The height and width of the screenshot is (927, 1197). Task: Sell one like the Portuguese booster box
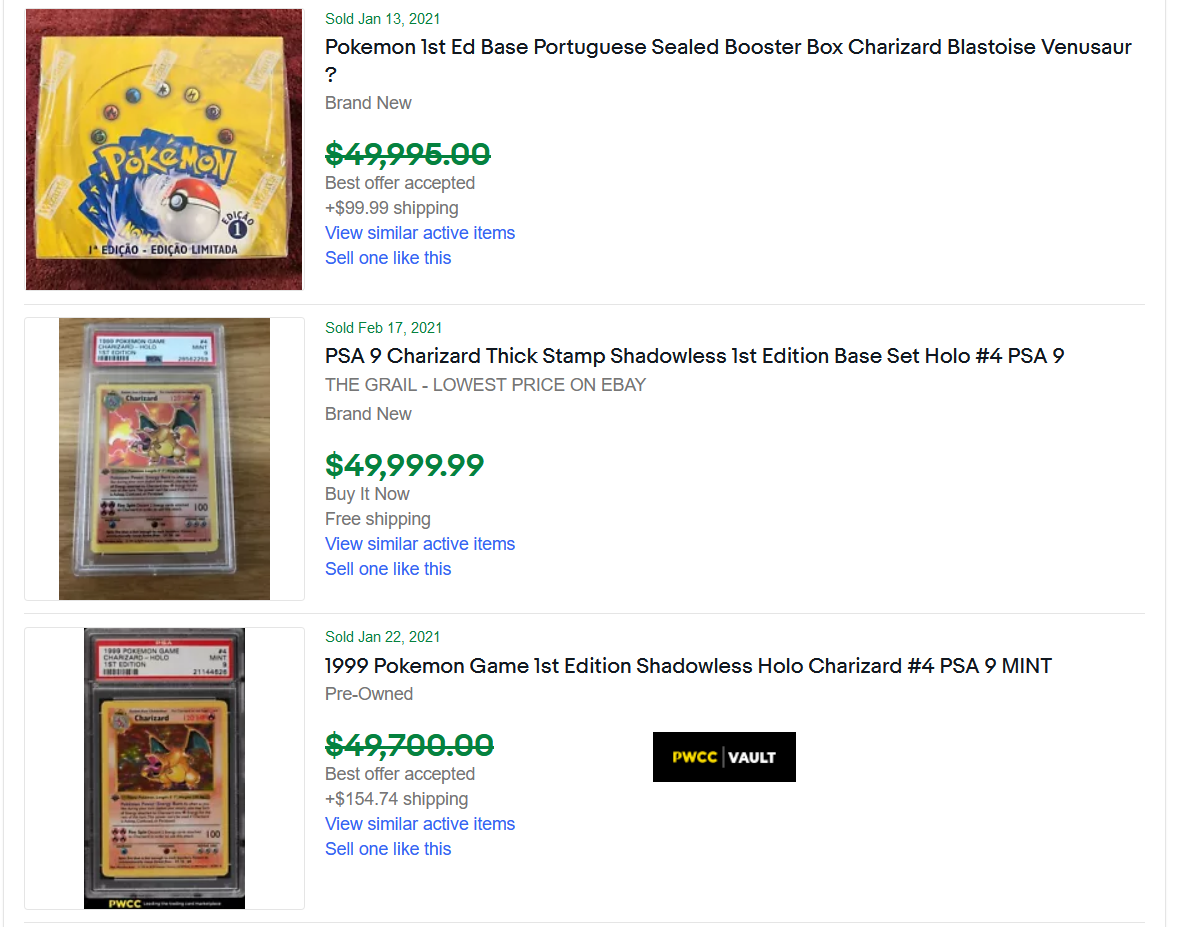388,258
